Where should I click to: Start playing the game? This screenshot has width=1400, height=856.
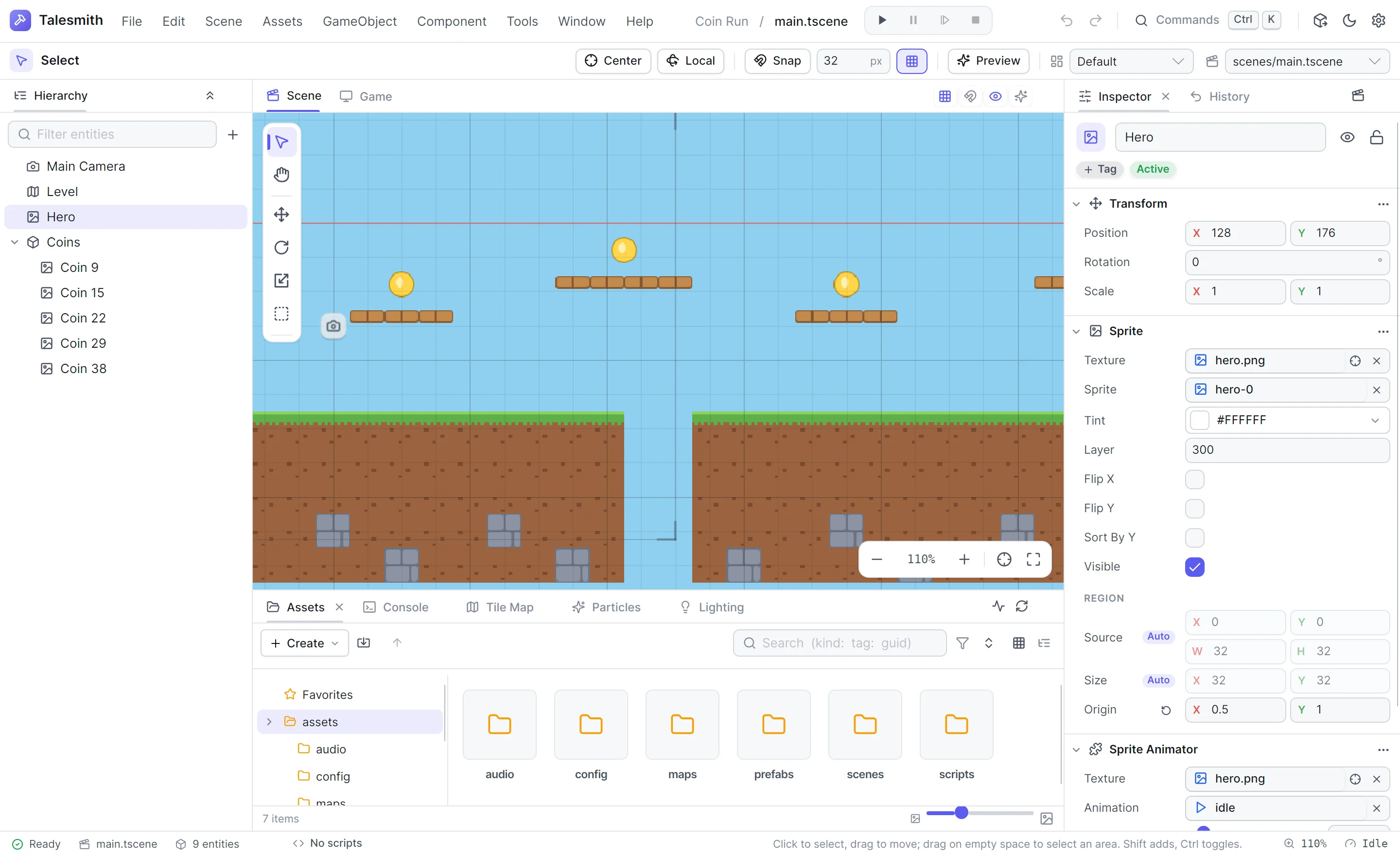pos(882,20)
